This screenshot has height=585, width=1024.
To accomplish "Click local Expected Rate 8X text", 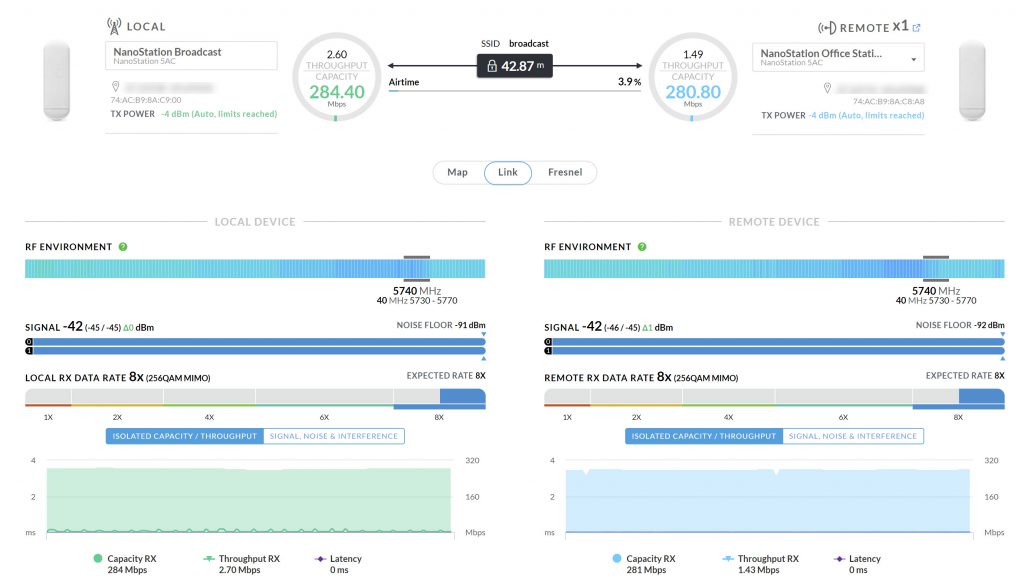I will click(446, 375).
